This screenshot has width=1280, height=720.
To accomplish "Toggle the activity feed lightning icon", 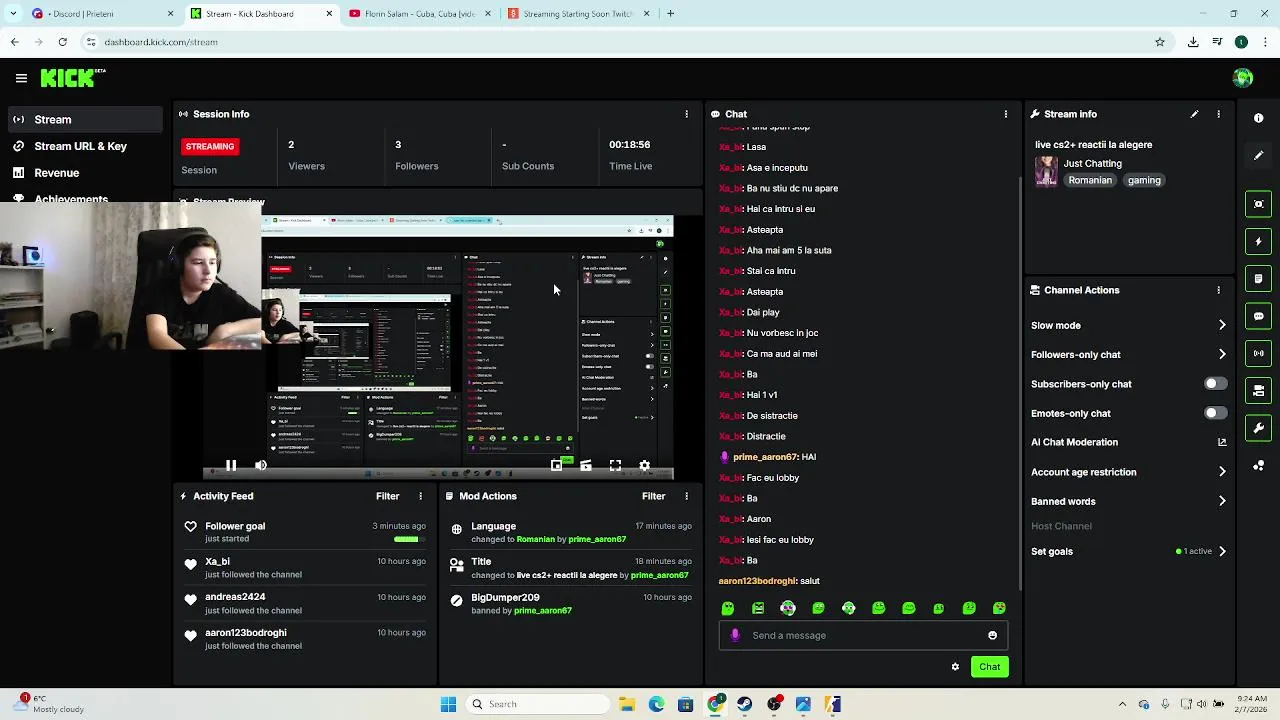I will click(x=1259, y=241).
